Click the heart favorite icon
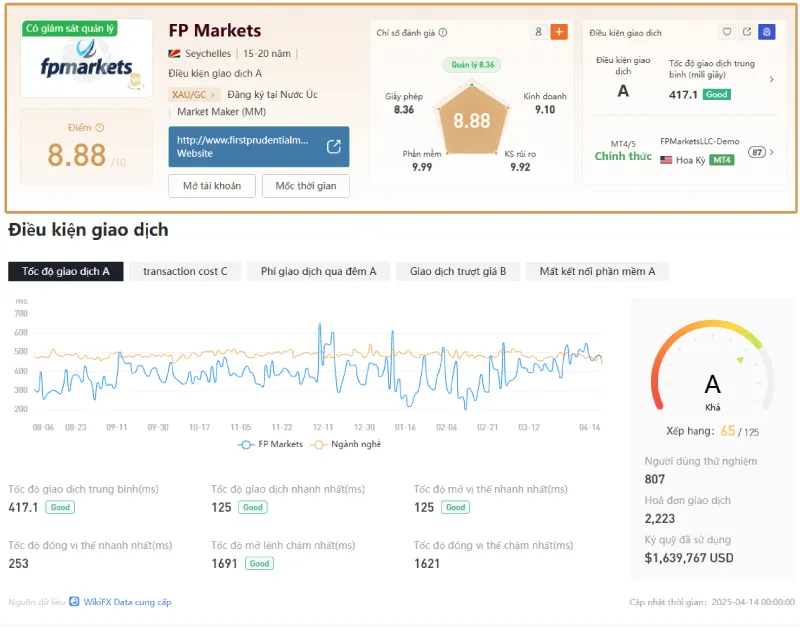Image resolution: width=800 pixels, height=627 pixels. point(727,32)
